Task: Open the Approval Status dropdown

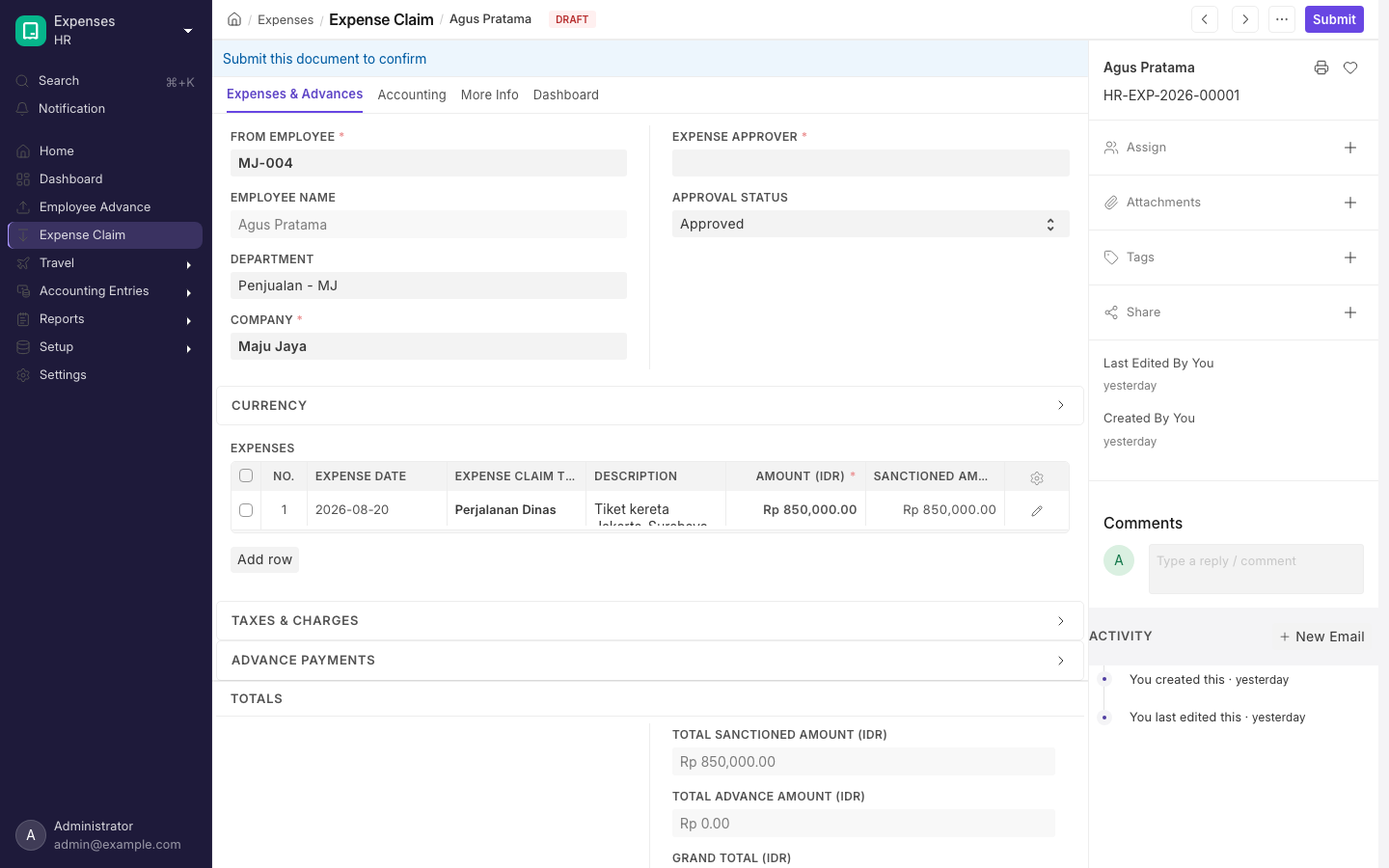Action: [x=870, y=224]
